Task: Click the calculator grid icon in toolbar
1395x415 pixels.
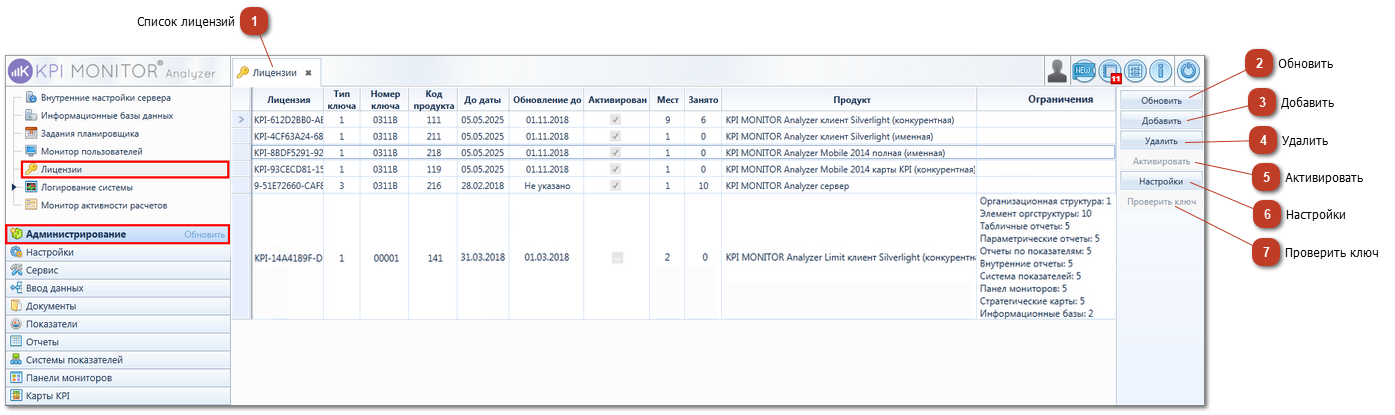Action: [1135, 71]
